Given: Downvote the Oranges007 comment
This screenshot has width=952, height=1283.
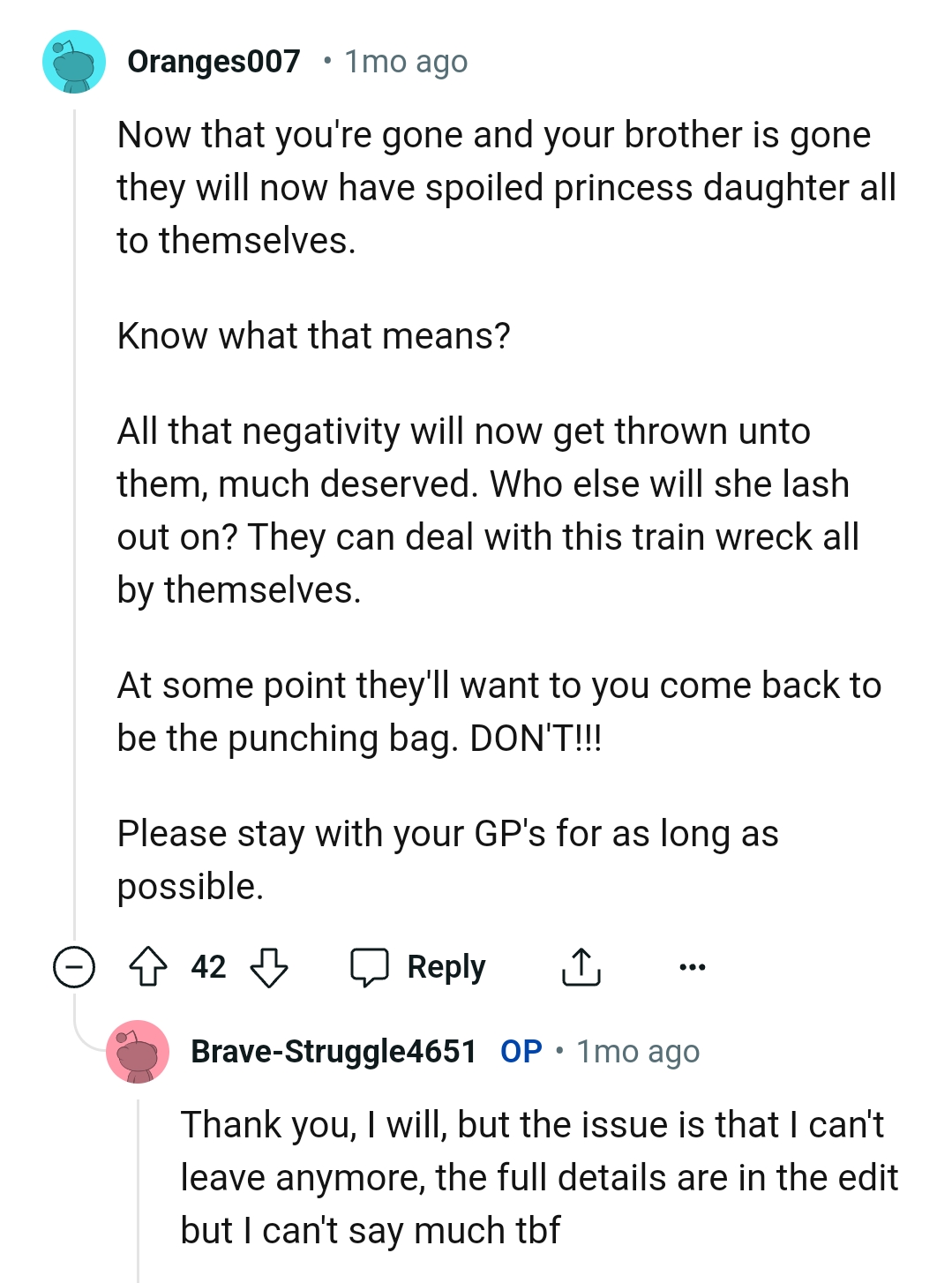Looking at the screenshot, I should point(268,966).
